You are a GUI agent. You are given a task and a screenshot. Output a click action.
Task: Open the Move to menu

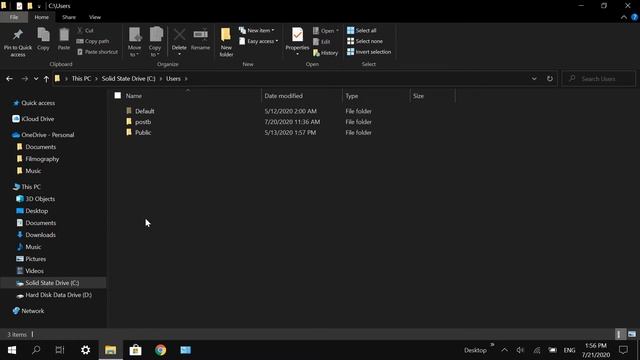135,42
